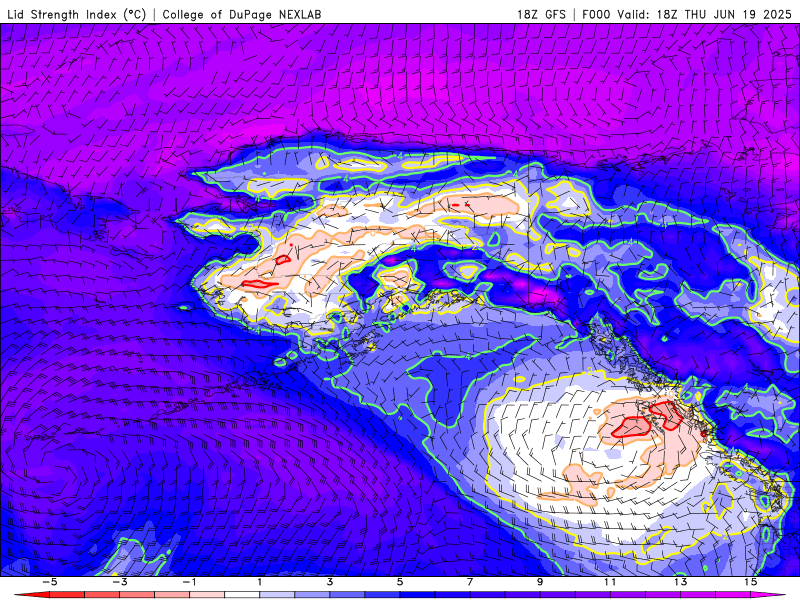
Task: Click the 15 label on the color scale
Action: coord(750,582)
